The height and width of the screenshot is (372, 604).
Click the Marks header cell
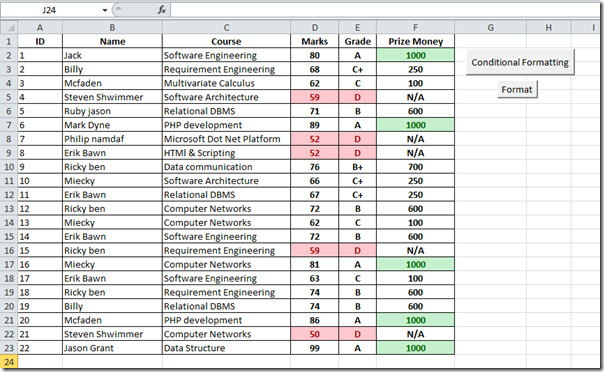click(315, 42)
